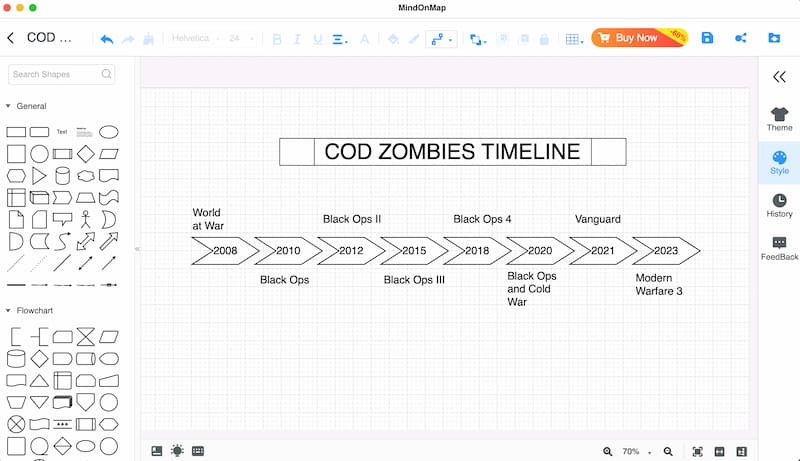
Task: Click the outline panel icon at bottom left
Action: 157,451
